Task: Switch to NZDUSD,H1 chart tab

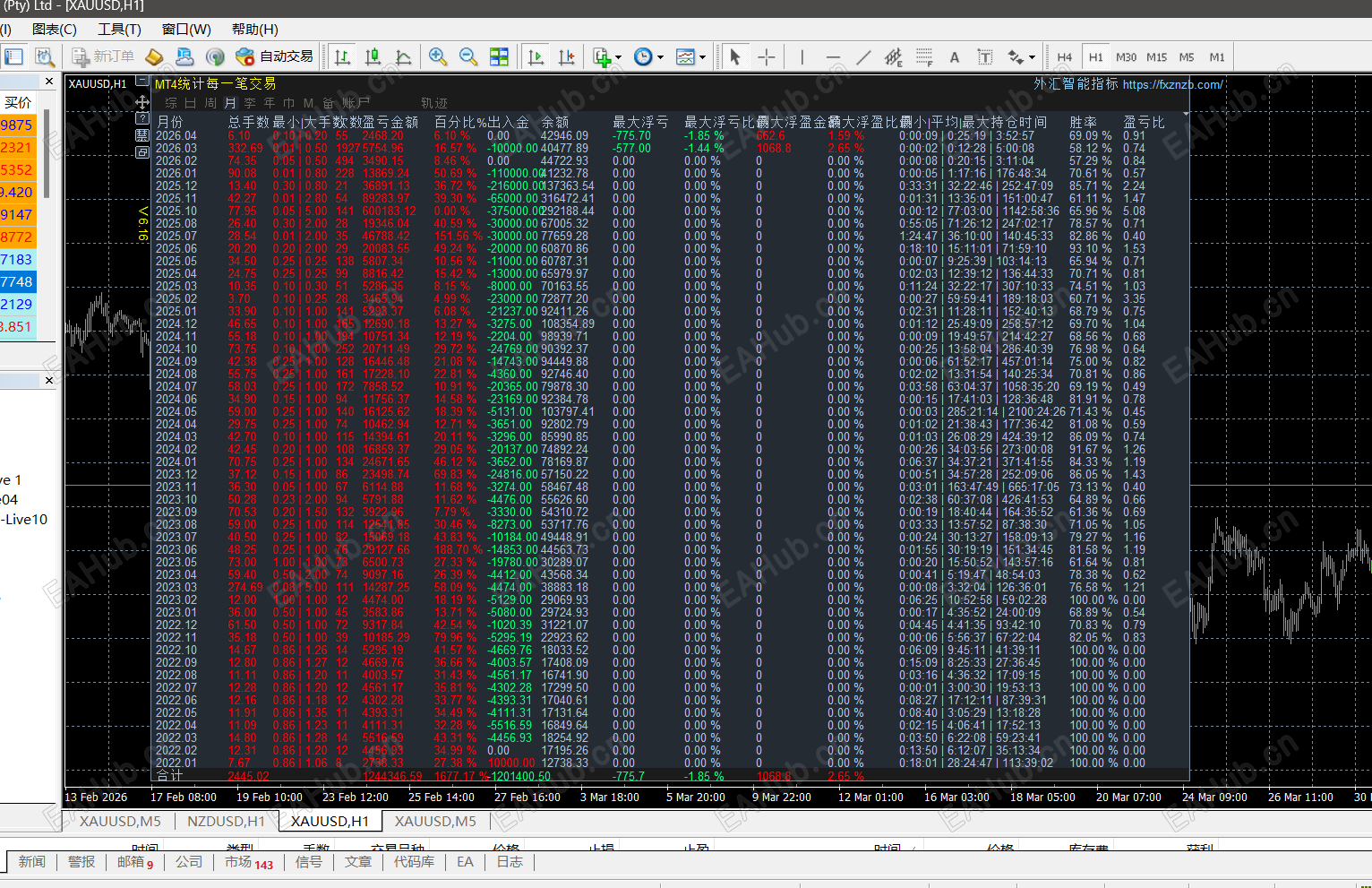Action: click(226, 821)
